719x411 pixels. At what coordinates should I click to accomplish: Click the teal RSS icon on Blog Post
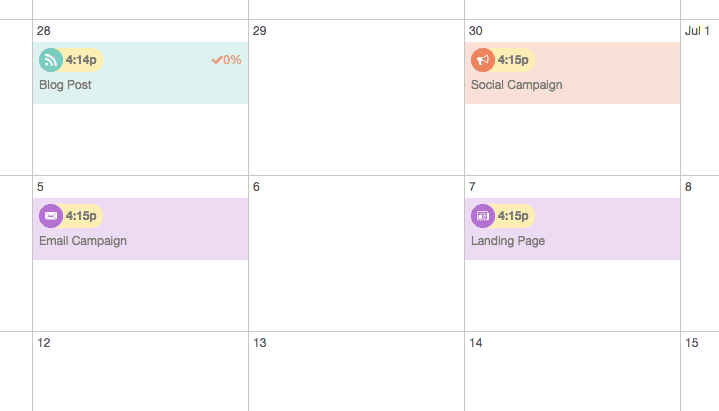[x=51, y=60]
